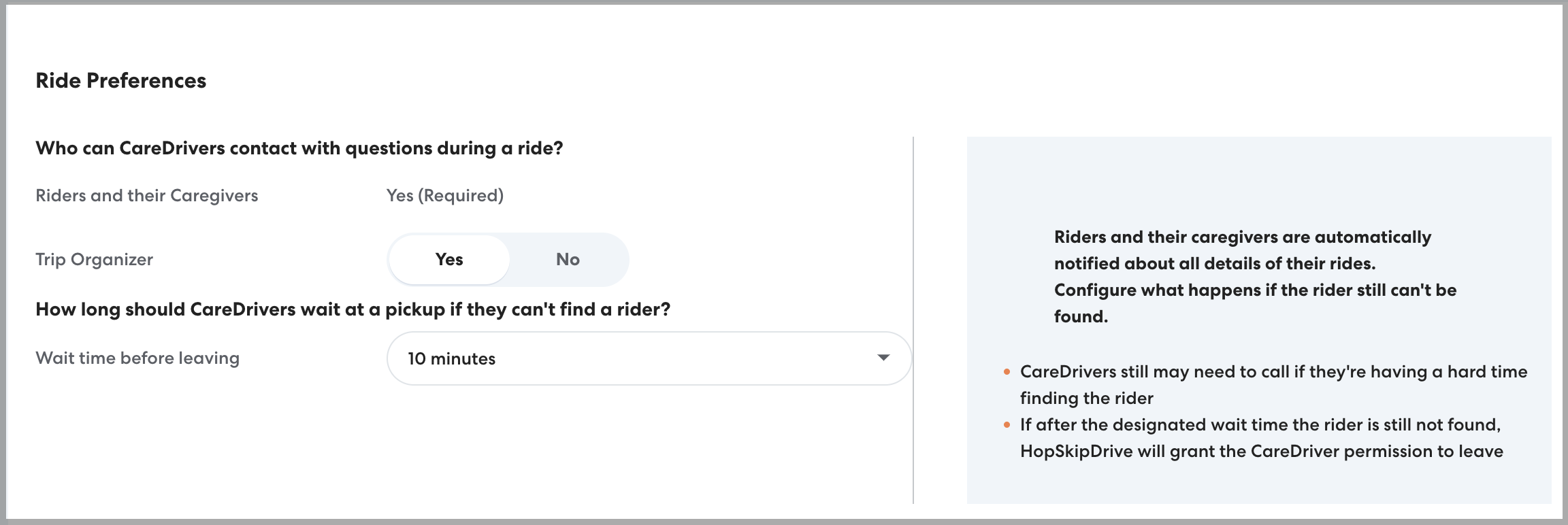Click the 'If after the designated wait time' note

pyautogui.click(x=1260, y=425)
